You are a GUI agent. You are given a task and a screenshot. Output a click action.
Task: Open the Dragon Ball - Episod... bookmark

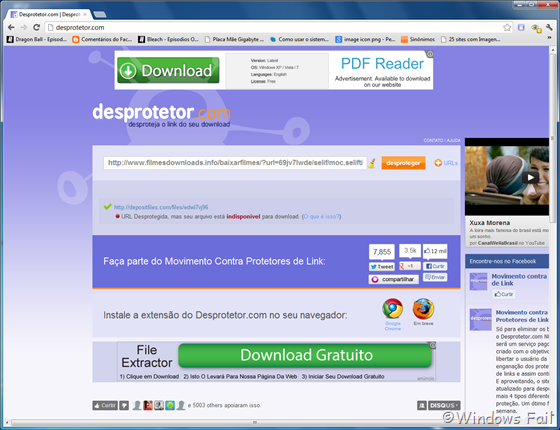(37, 39)
